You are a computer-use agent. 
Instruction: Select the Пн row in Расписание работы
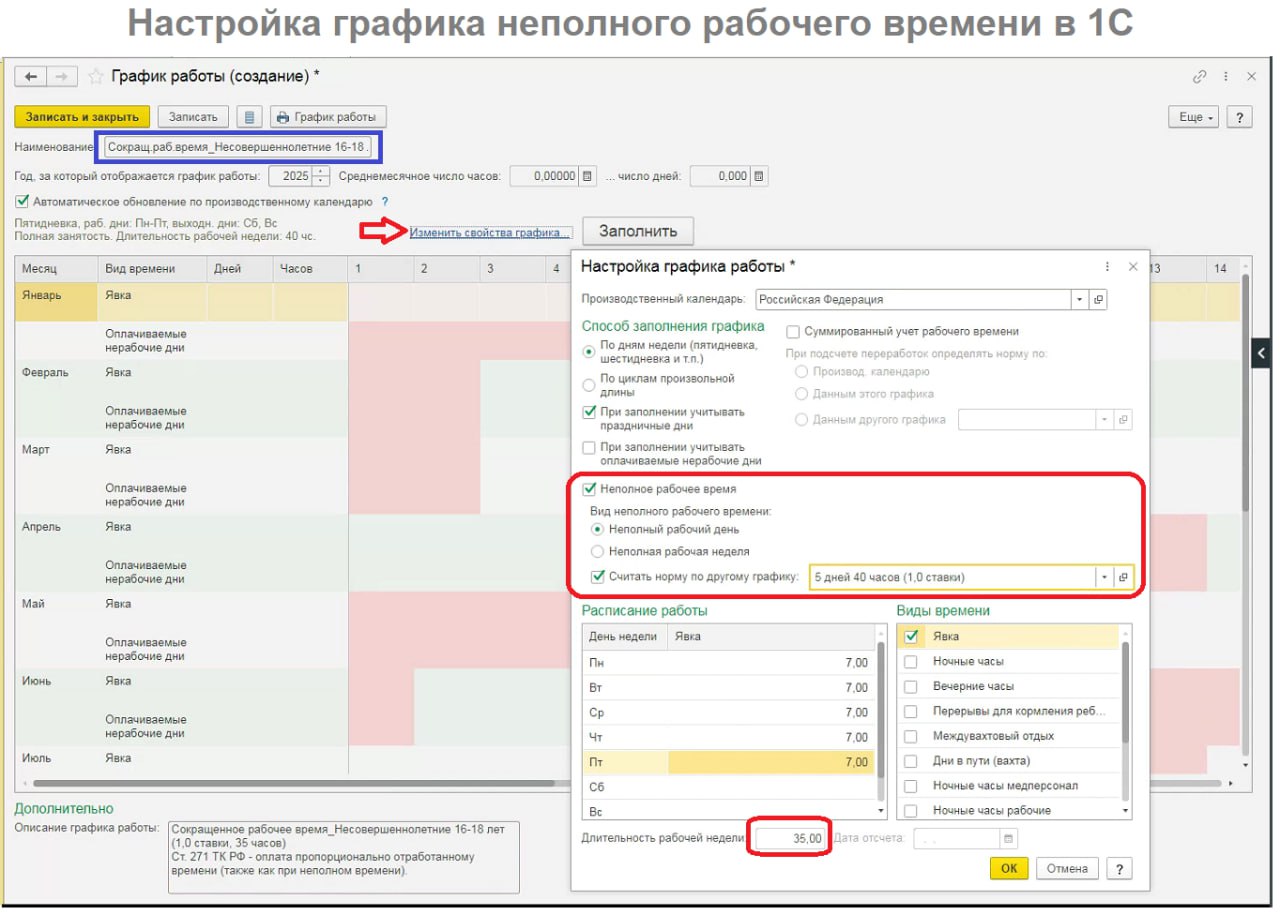[728, 662]
